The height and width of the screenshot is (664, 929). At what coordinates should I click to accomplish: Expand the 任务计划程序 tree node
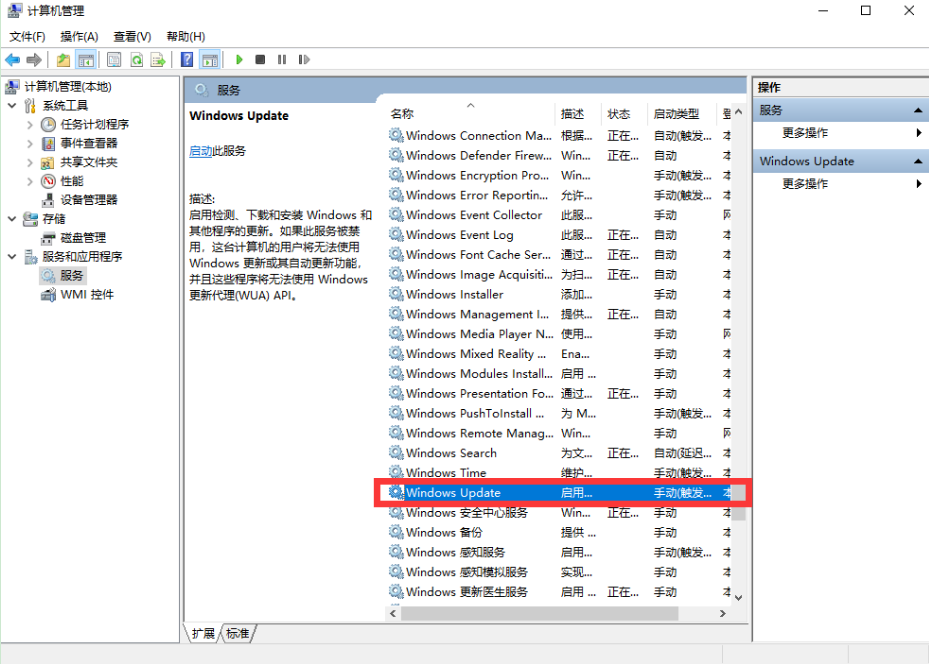30,124
